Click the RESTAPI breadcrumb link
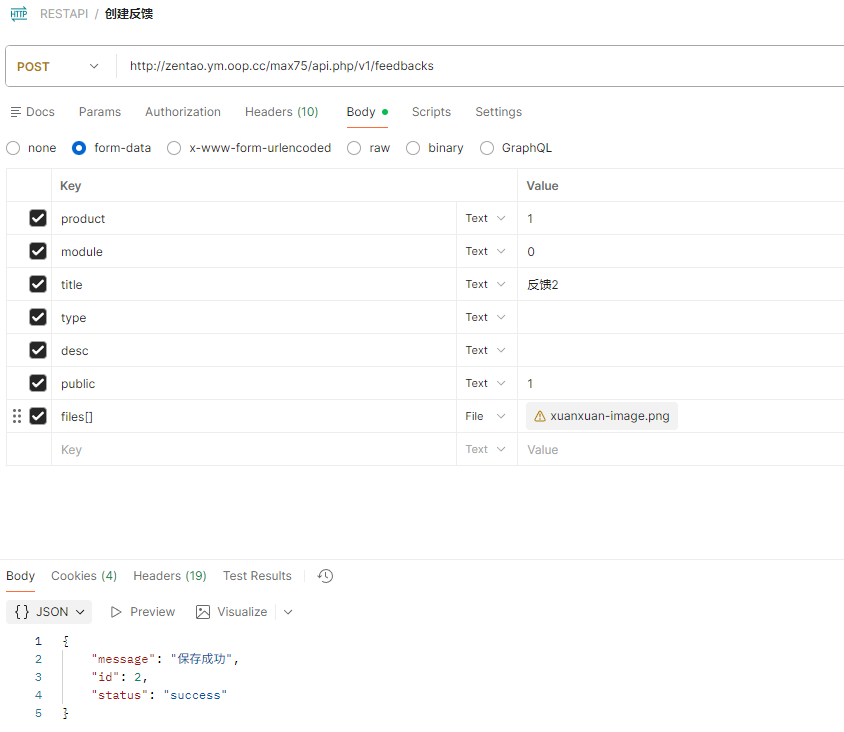This screenshot has height=732, width=844. pyautogui.click(x=62, y=14)
